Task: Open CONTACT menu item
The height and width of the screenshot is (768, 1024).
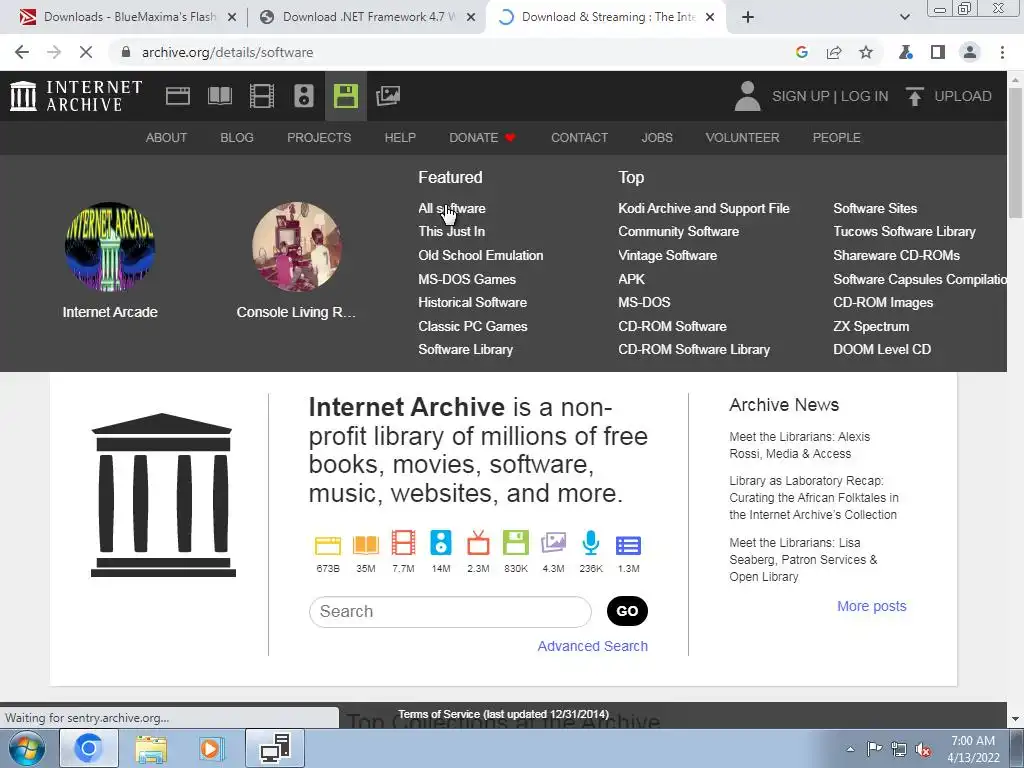Action: pos(579,138)
